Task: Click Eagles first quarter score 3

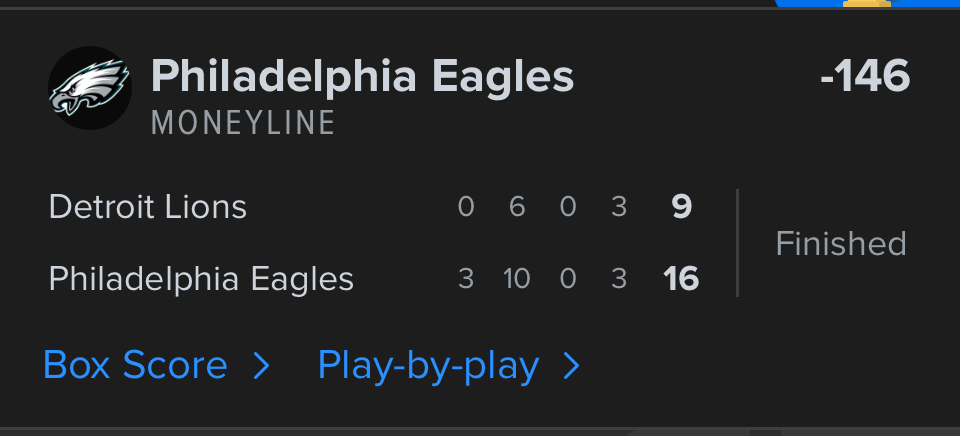Action: [465, 279]
